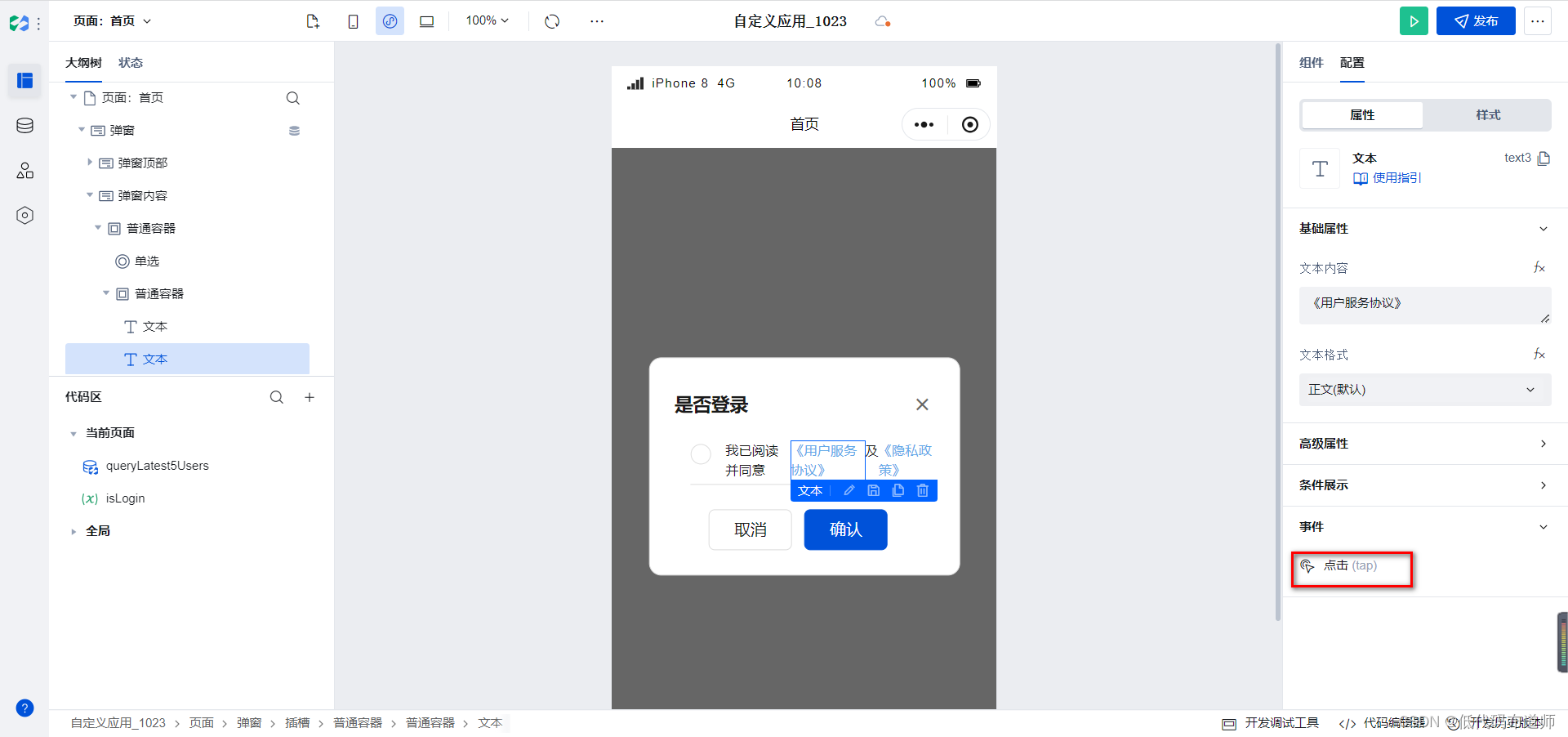
Task: Switch to mobile phone preview icon
Action: [x=353, y=21]
